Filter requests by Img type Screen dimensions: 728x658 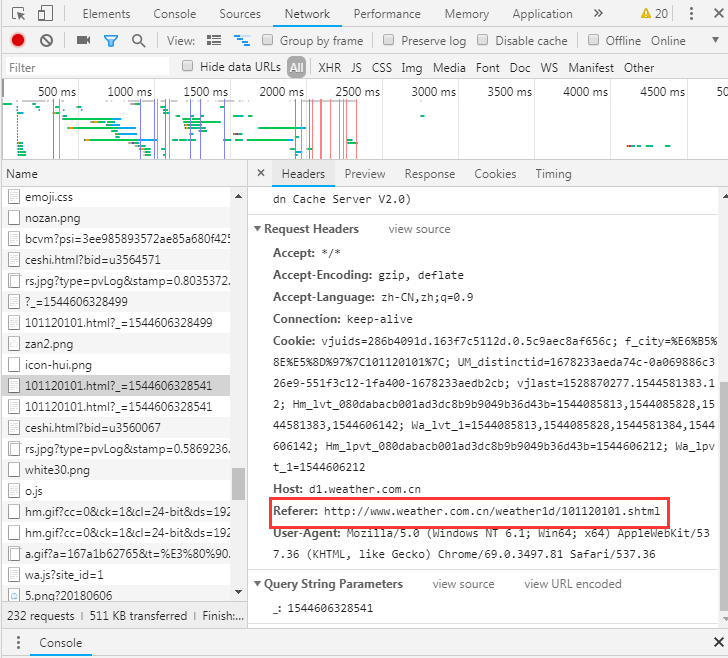tap(411, 68)
